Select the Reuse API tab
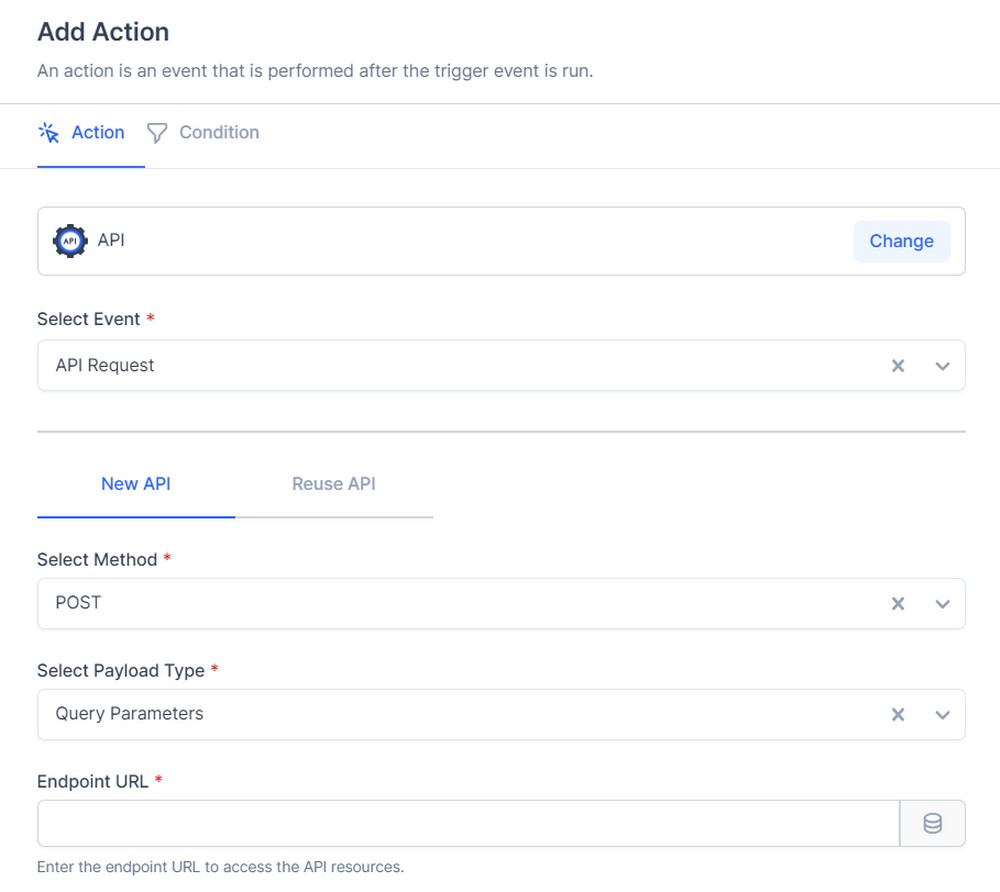The image size is (1000, 892). tap(333, 484)
